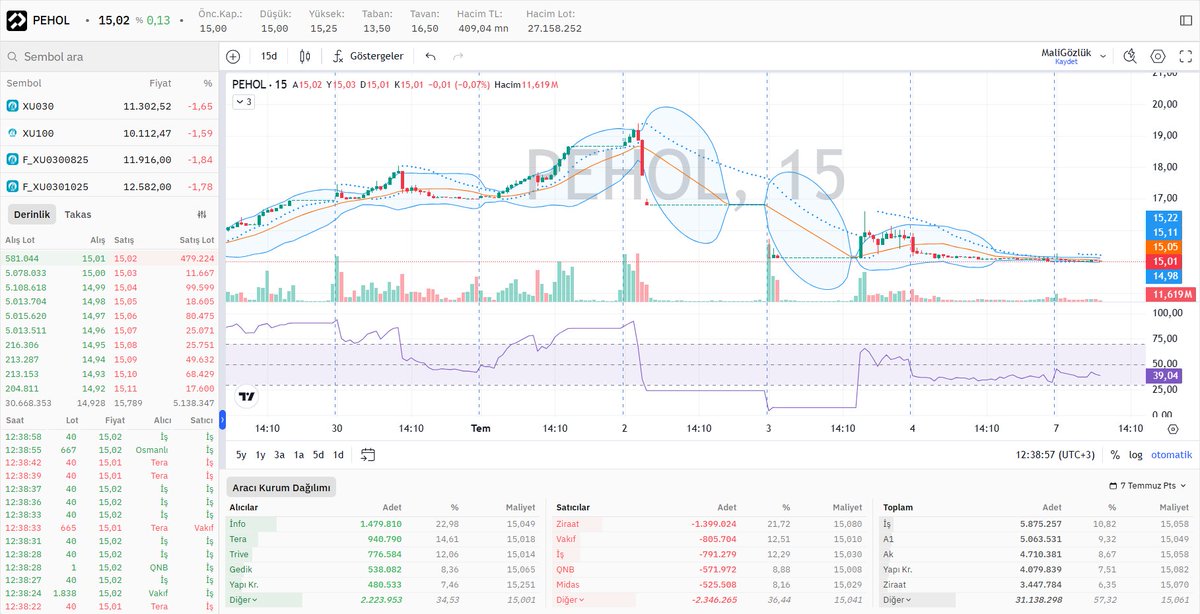Viewport: 1200px width, 614px height.
Task: Sort watchlist by Fiyat column header
Action: coord(161,83)
